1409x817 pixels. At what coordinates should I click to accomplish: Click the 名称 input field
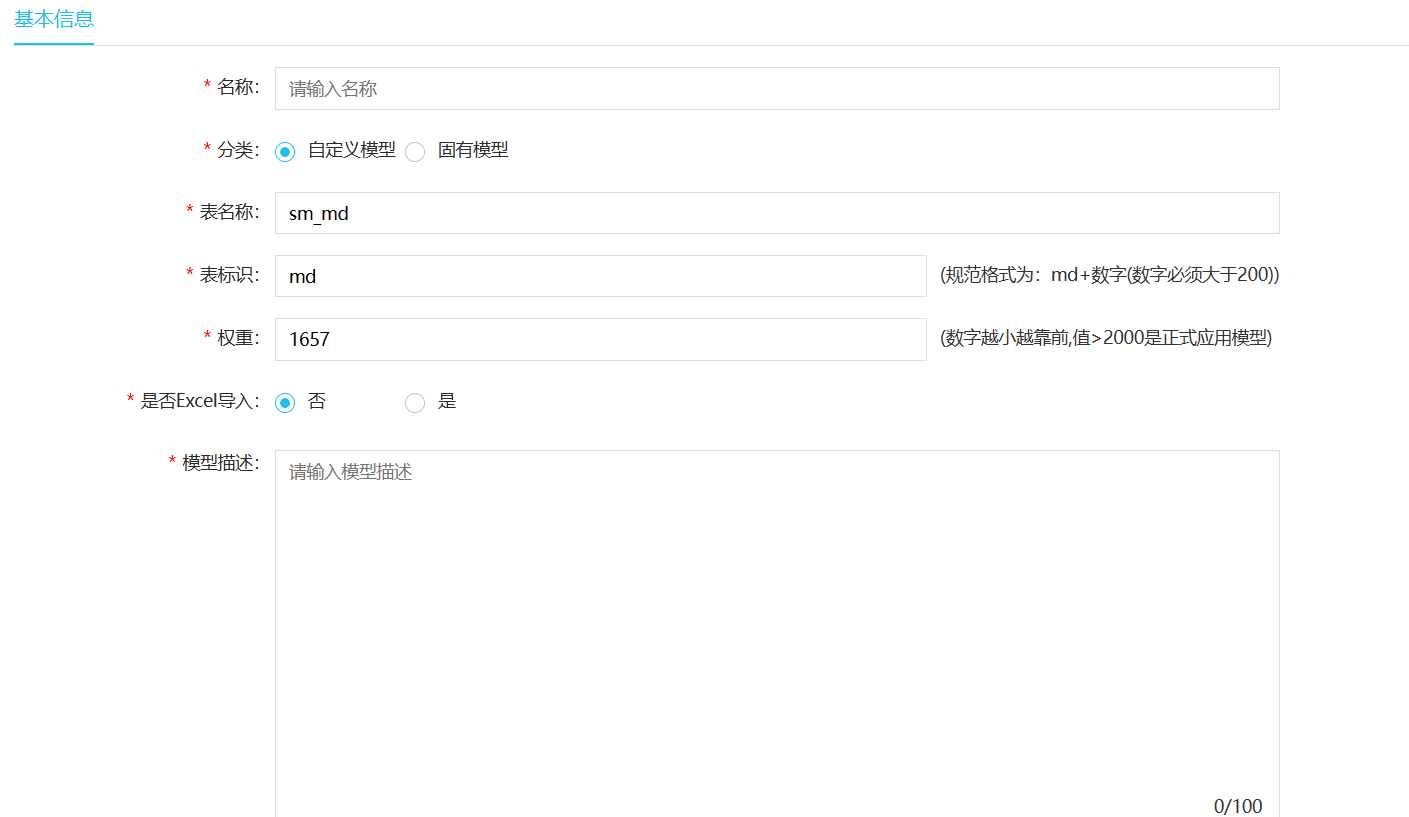pos(776,89)
